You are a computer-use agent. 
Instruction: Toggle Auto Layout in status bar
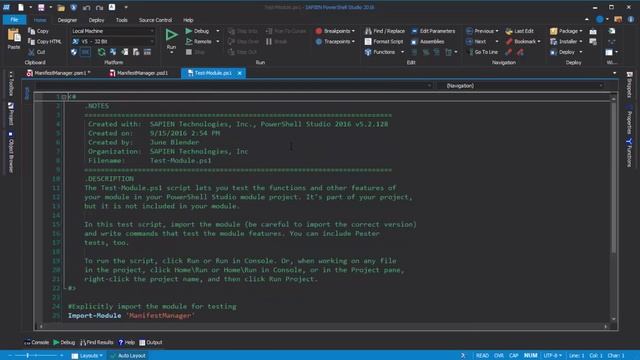(128, 356)
